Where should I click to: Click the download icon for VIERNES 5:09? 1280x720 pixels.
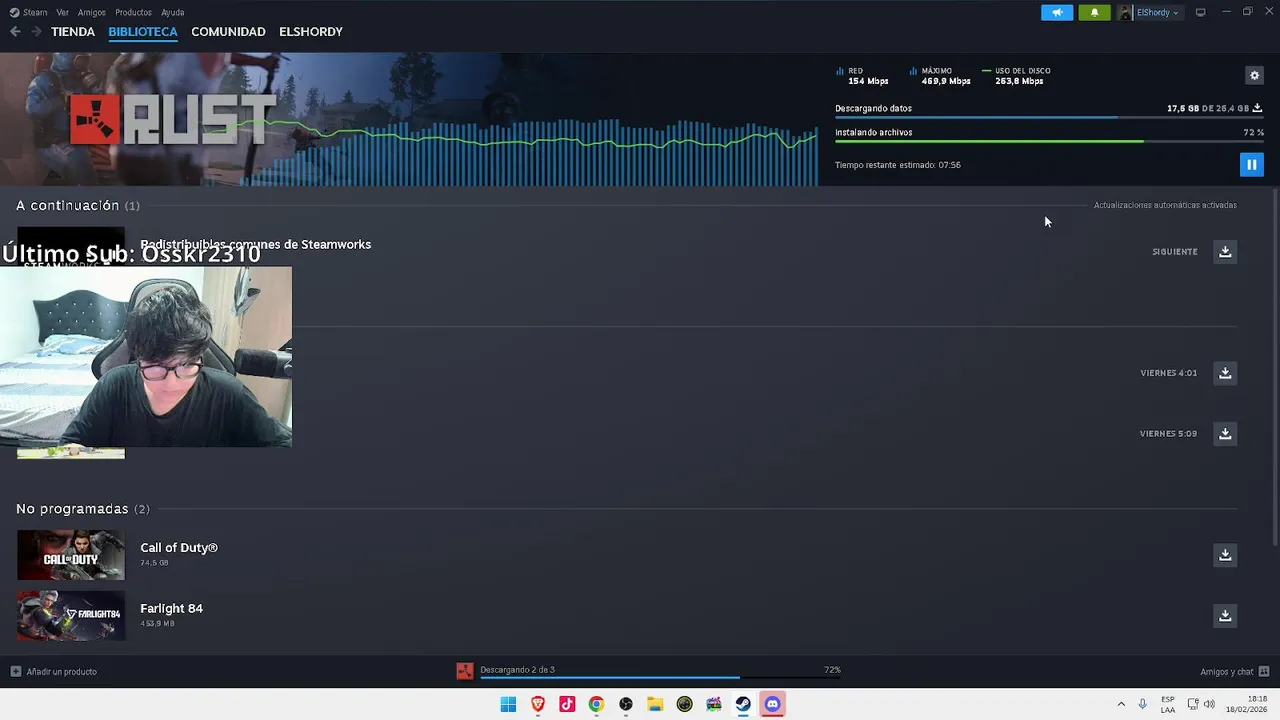coord(1225,434)
